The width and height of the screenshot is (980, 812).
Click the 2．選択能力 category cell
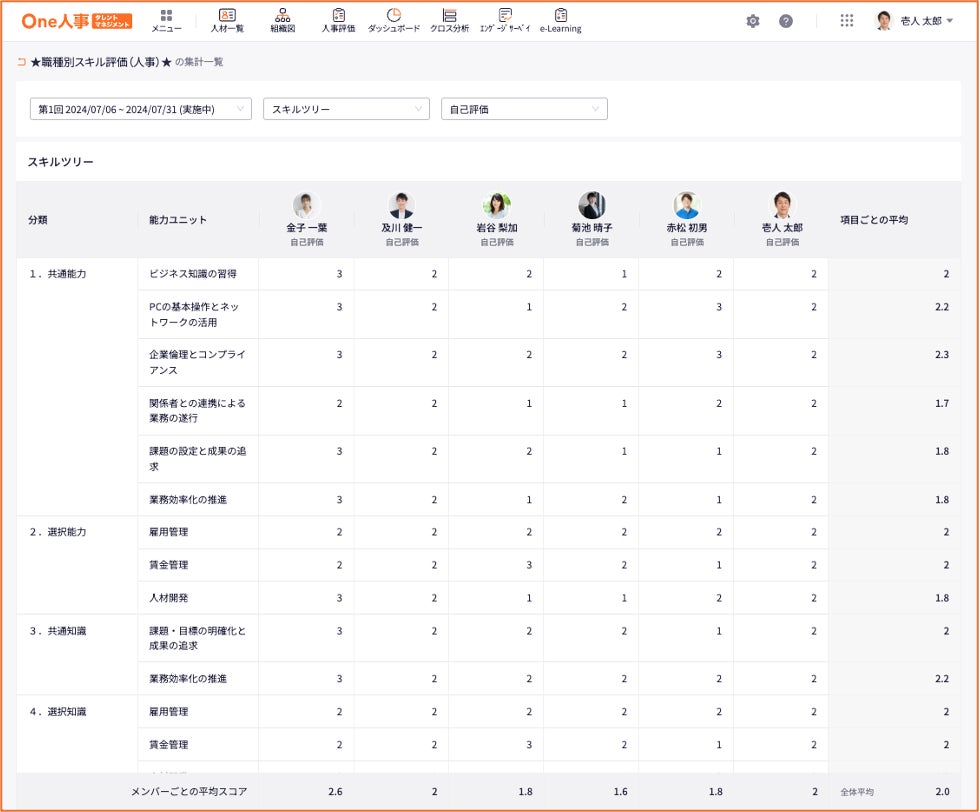click(58, 532)
